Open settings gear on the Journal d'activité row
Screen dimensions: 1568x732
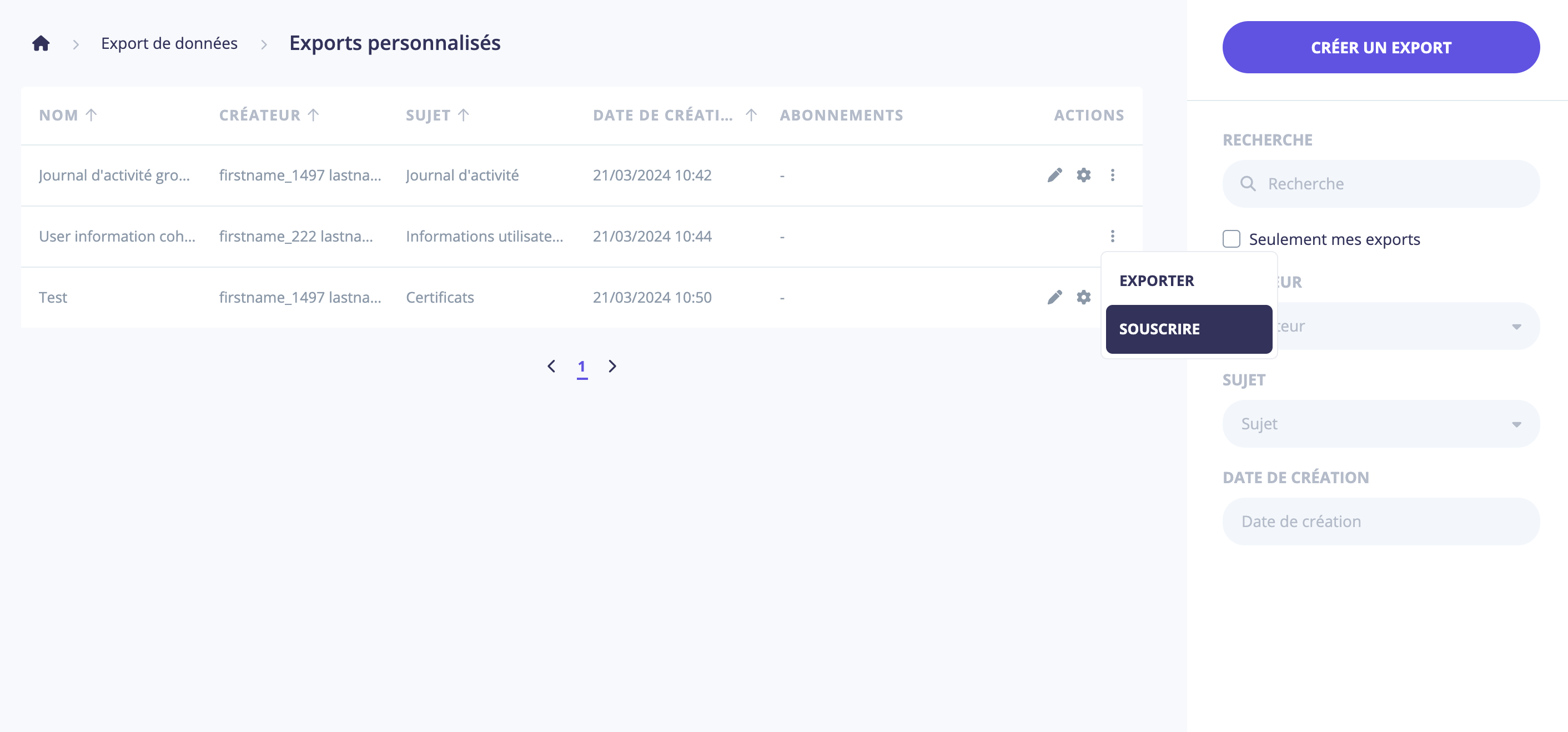click(1084, 175)
